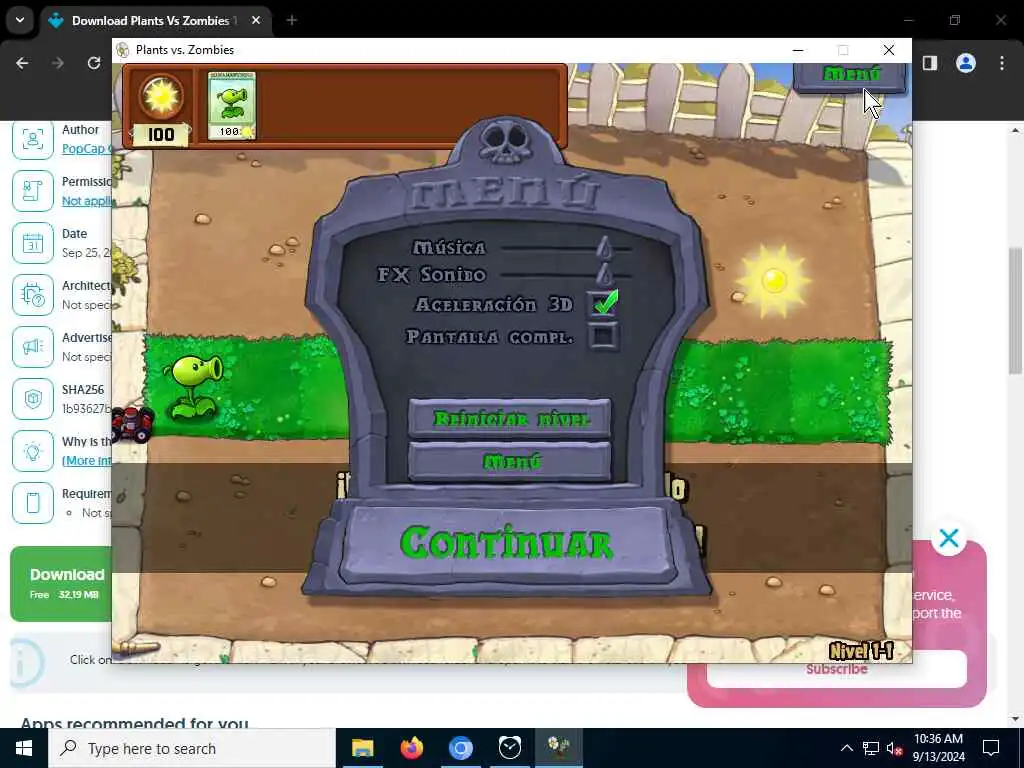Open the Chrome three-dot menu

[x=1002, y=63]
